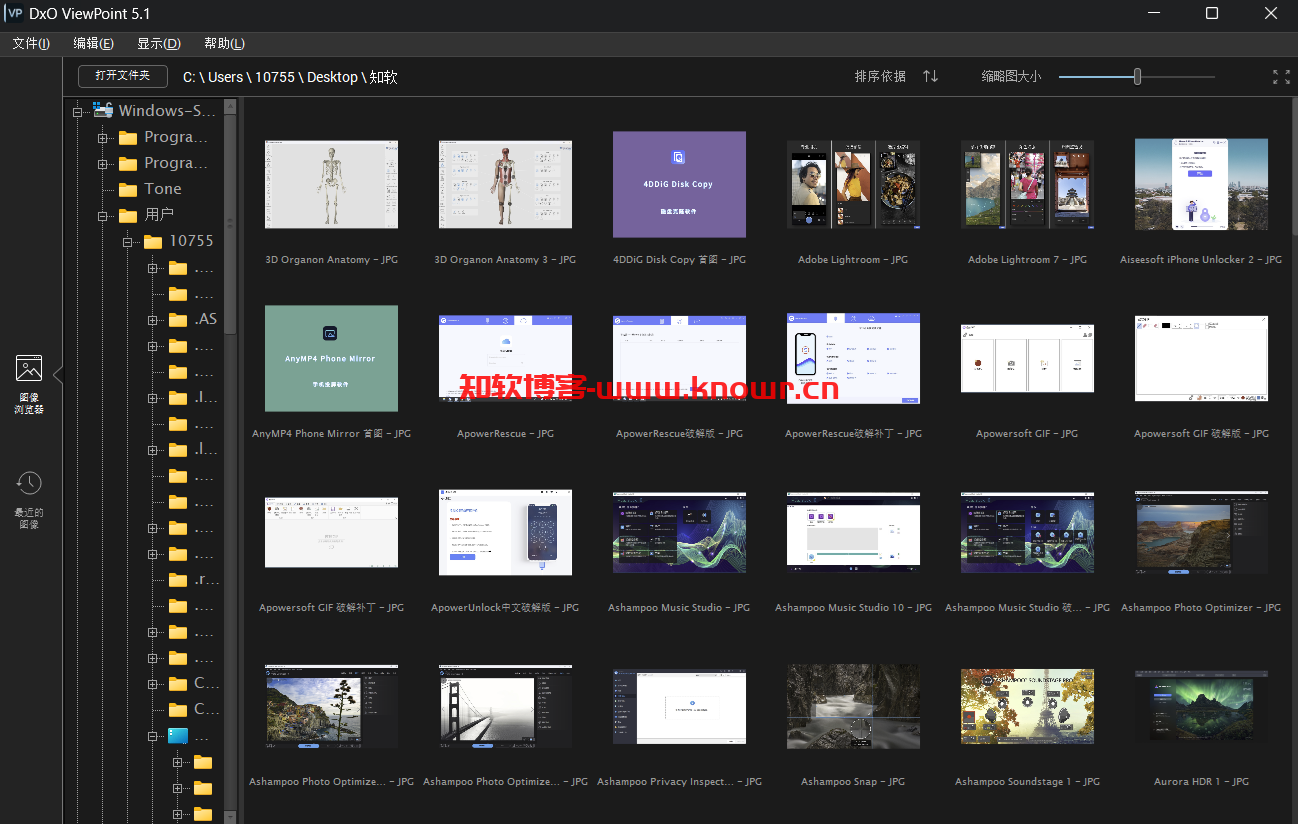Click the DxO ViewPoint VP logo

[14, 14]
